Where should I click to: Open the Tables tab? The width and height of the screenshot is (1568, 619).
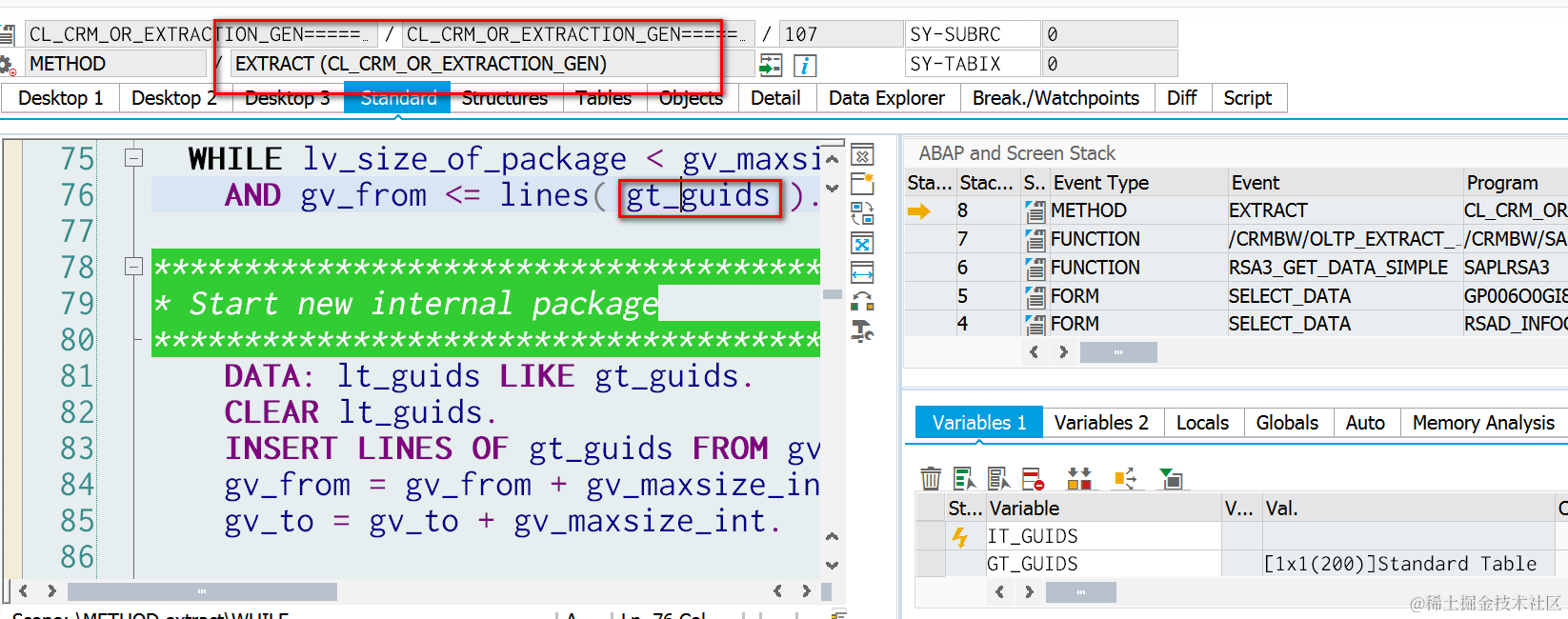(x=604, y=98)
